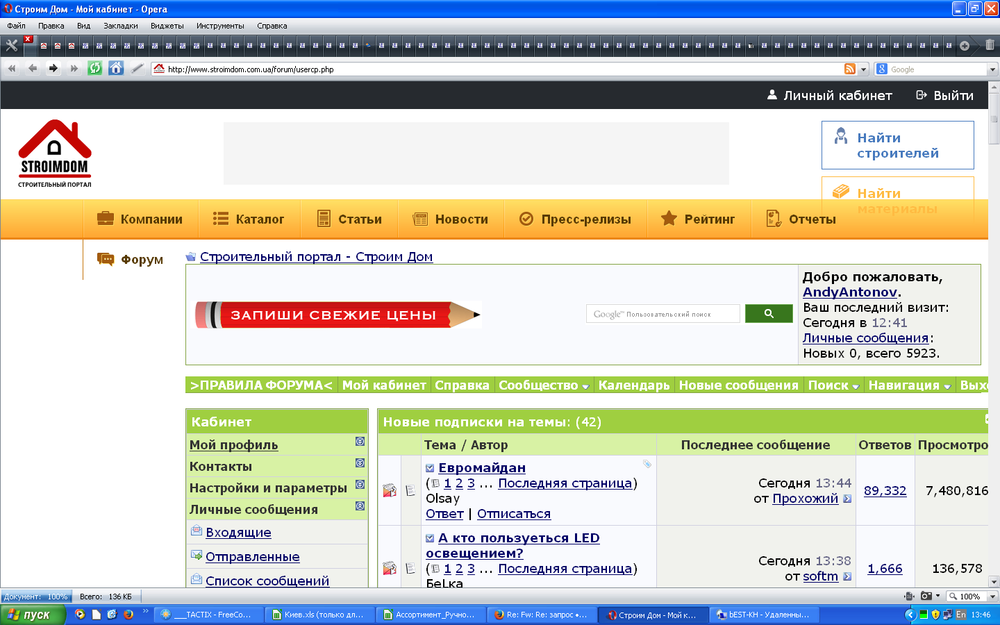Click the RSS feed icon near the address bar
Viewport: 1000px width, 625px height.
pyautogui.click(x=848, y=68)
